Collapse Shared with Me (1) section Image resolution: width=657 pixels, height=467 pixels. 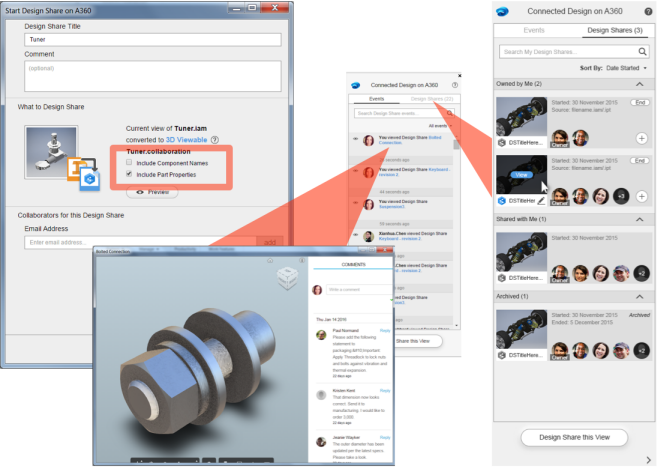coord(639,219)
